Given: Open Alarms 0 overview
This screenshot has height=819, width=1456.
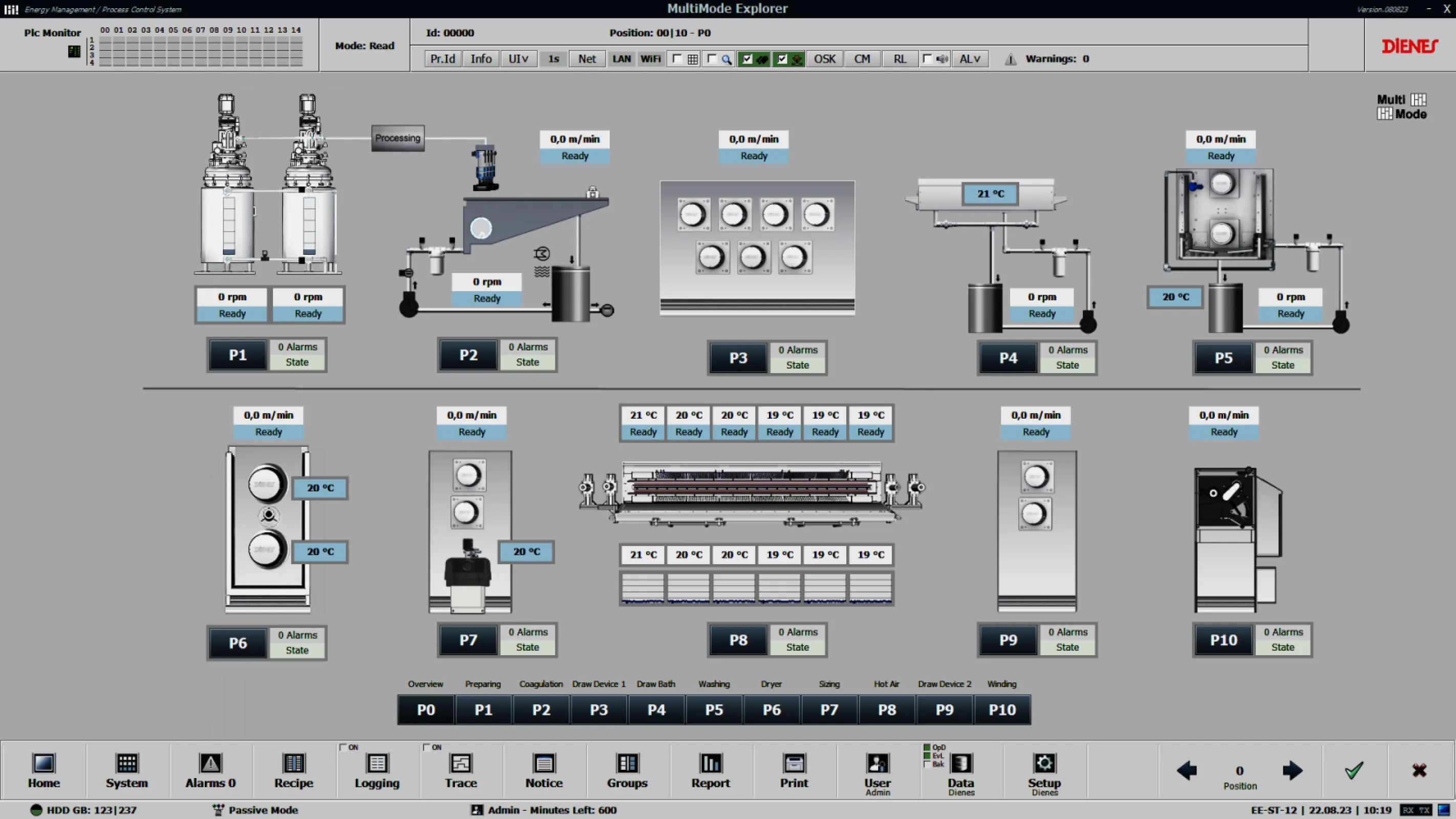Looking at the screenshot, I should 210,771.
